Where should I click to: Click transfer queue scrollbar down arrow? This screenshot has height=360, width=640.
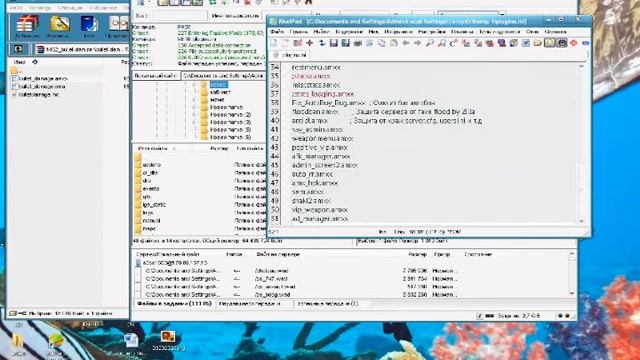[x=571, y=293]
